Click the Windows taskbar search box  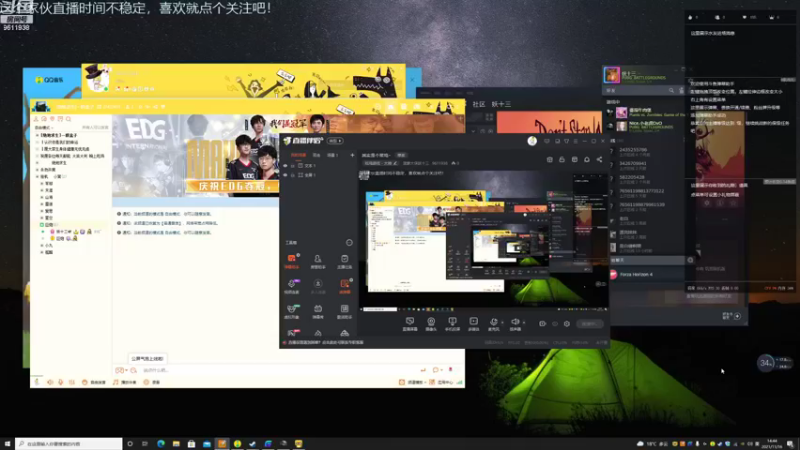click(69, 444)
